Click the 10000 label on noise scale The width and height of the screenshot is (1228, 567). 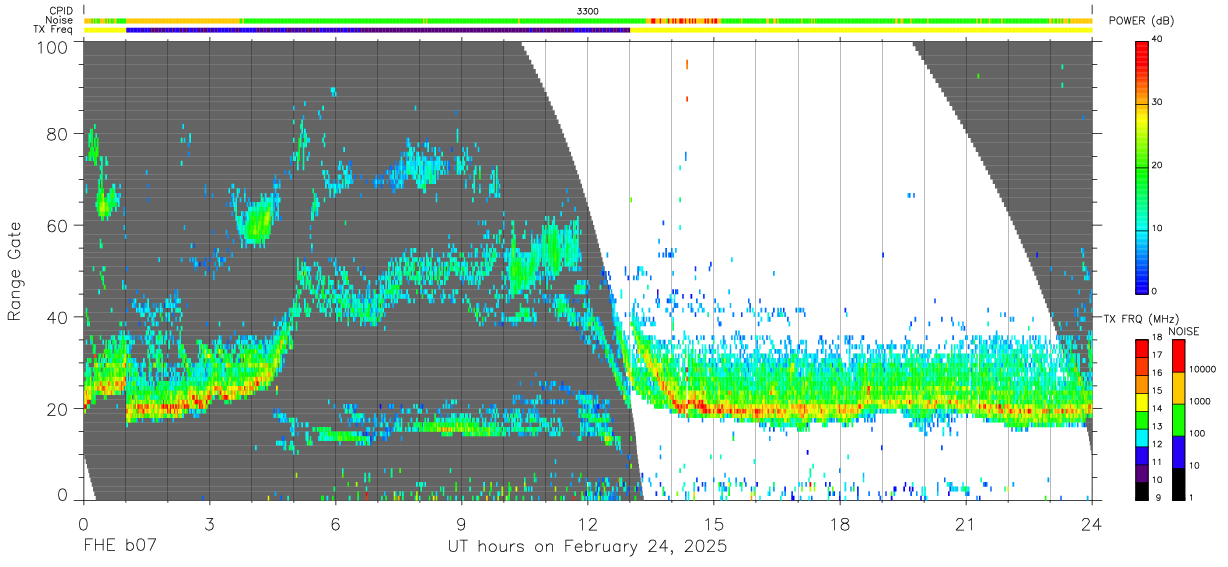coord(1201,370)
